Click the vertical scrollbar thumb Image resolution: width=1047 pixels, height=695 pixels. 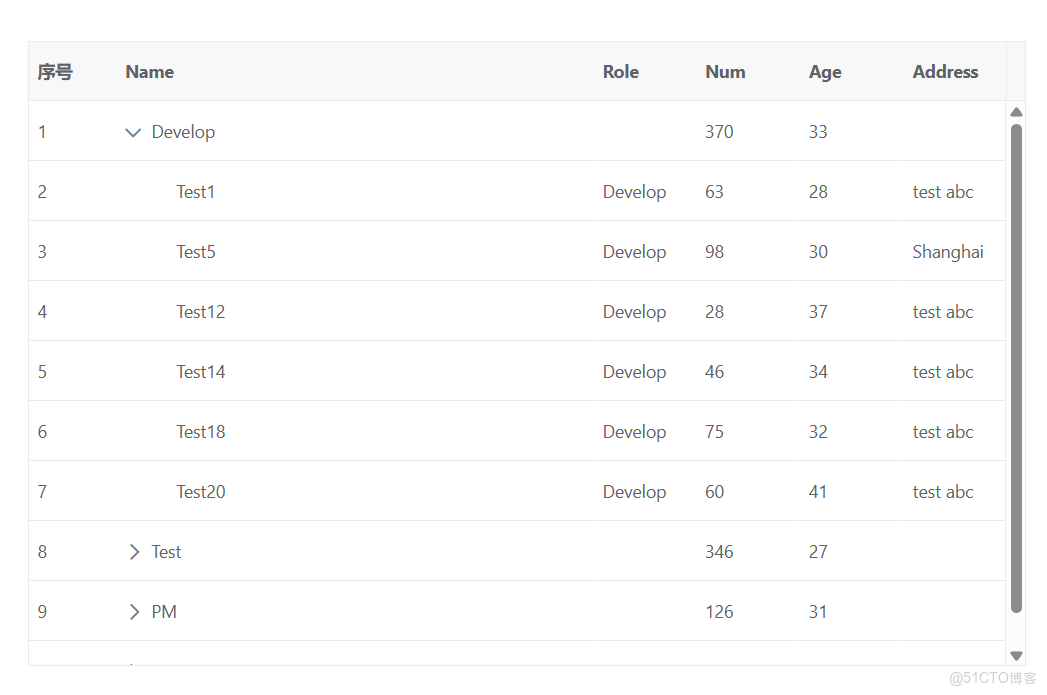tap(1016, 367)
